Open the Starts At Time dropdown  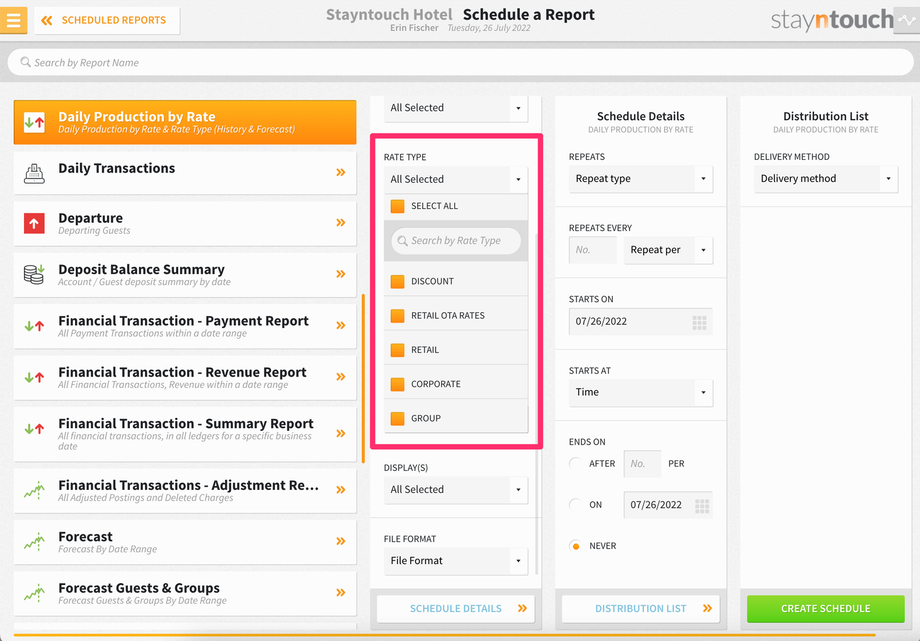(641, 392)
